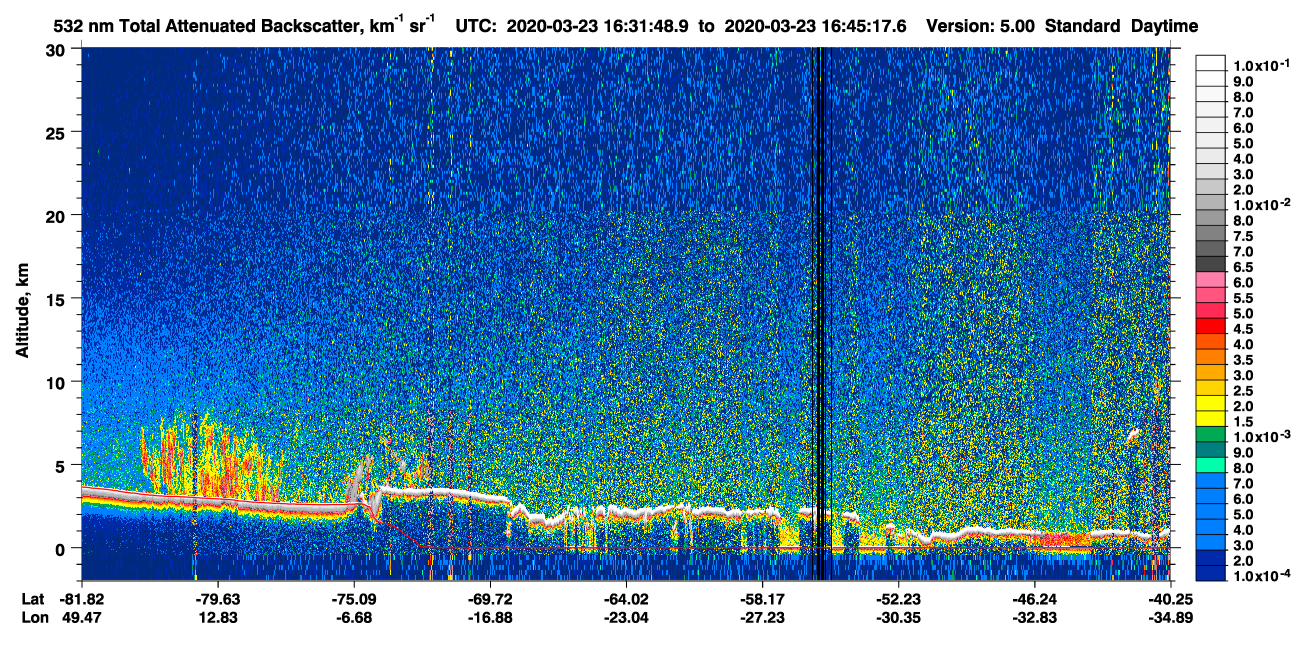The width and height of the screenshot is (1300, 667).
Task: Click the latitude value '-81.82'
Action: (x=82, y=599)
